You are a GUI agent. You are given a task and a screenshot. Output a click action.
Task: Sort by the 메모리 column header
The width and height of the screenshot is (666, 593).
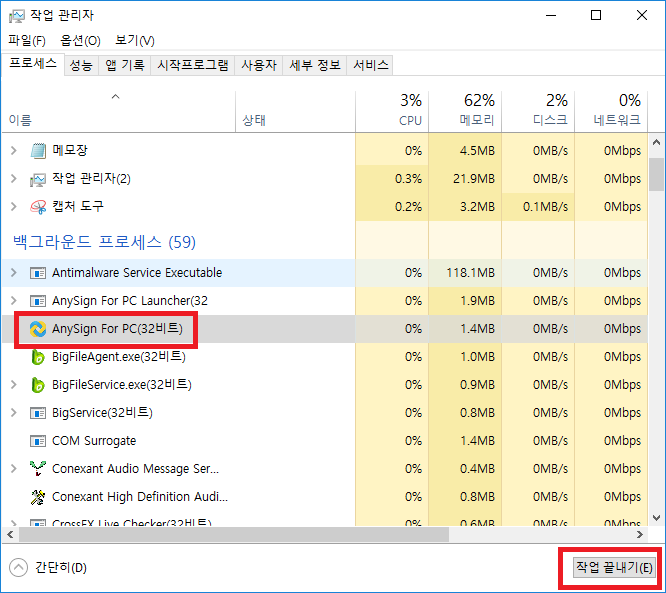tap(465, 111)
